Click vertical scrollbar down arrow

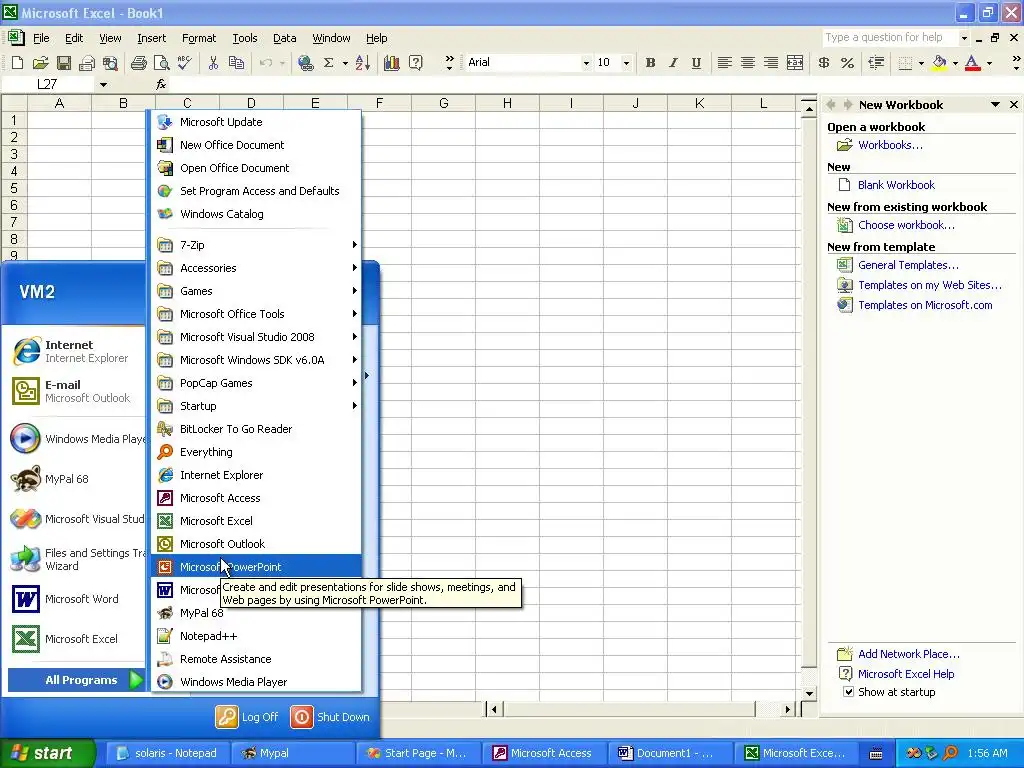pyautogui.click(x=809, y=694)
